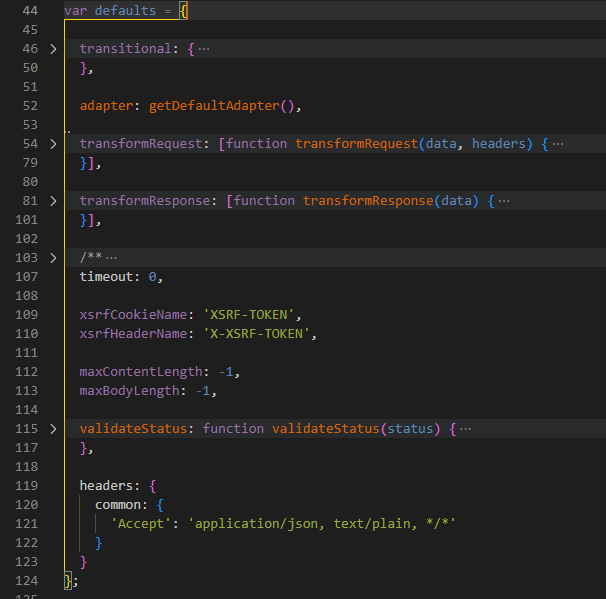Click the ellipsis ending the transformRequest line
The image size is (606, 599).
(558, 144)
